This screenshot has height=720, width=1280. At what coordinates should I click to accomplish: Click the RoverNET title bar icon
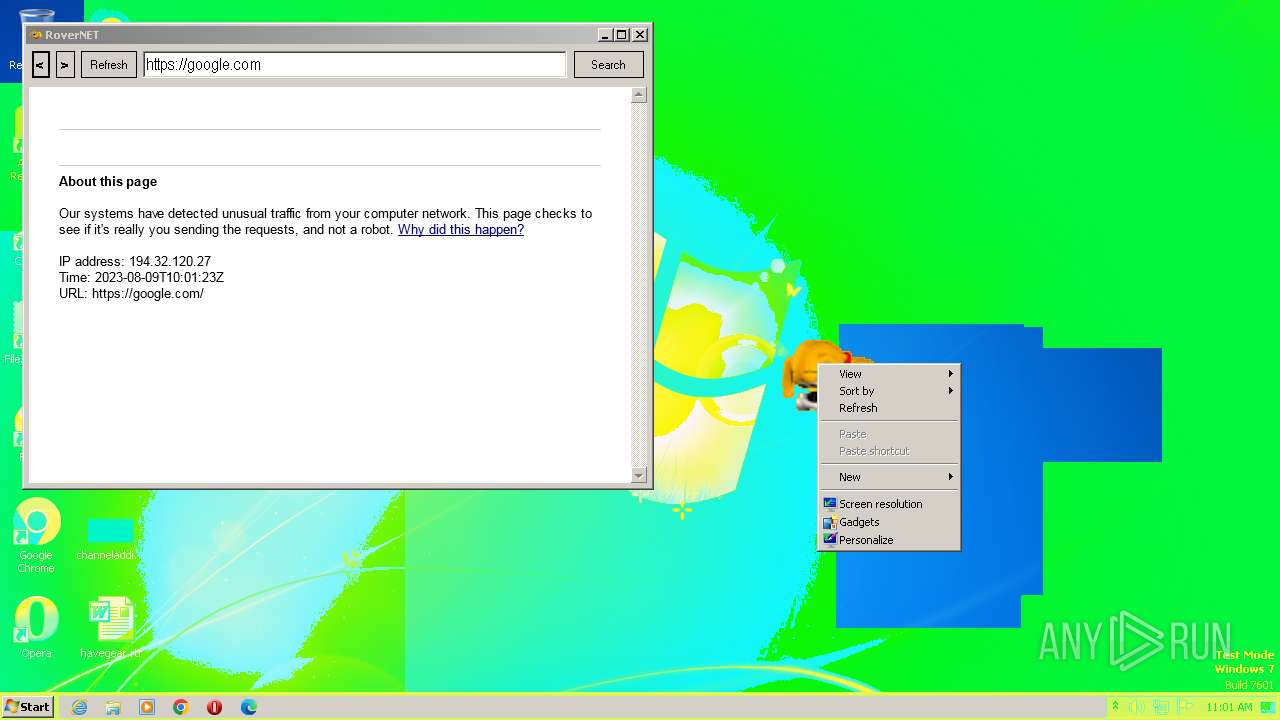[x=36, y=35]
